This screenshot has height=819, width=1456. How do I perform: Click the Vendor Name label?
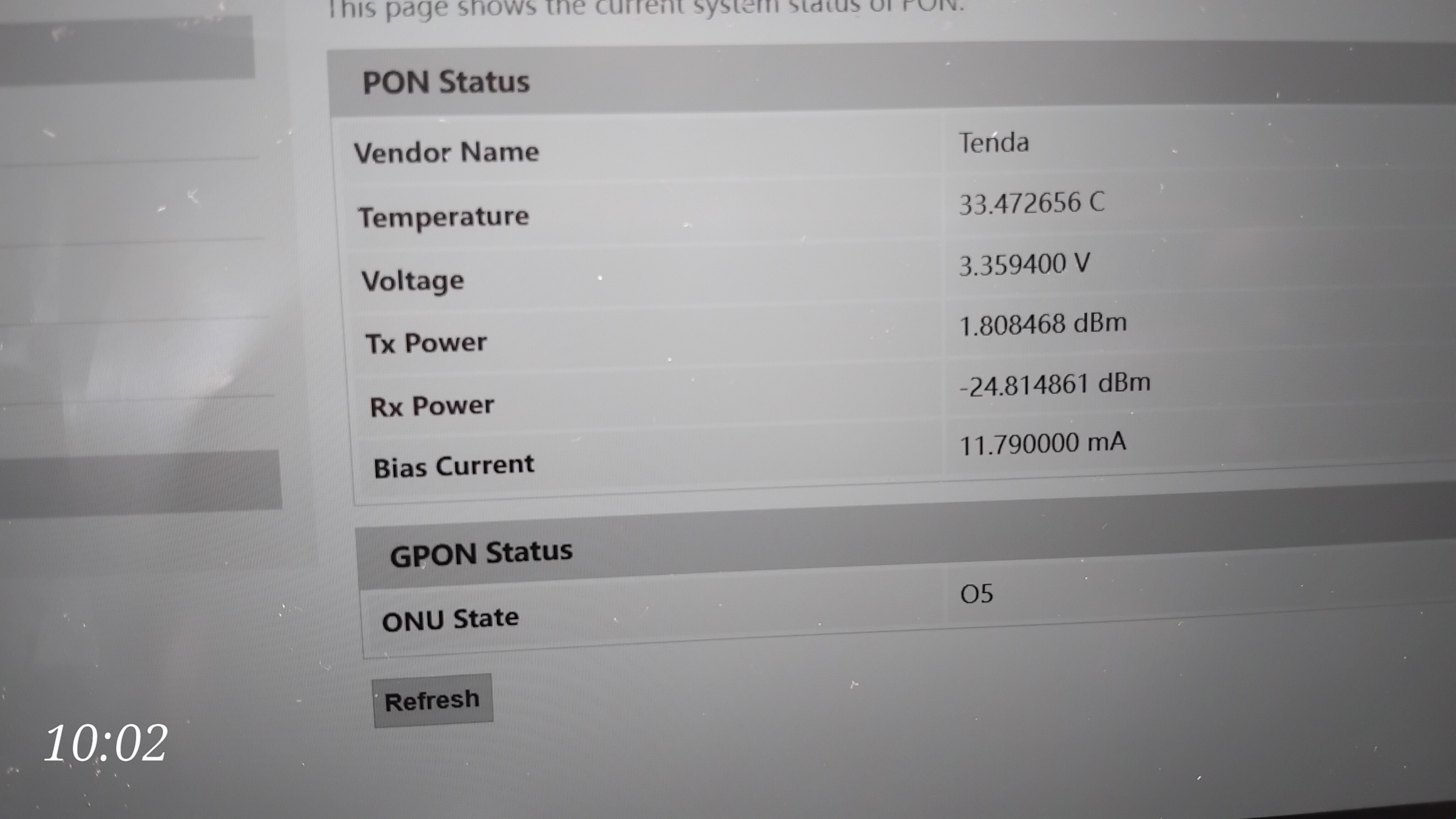tap(446, 152)
